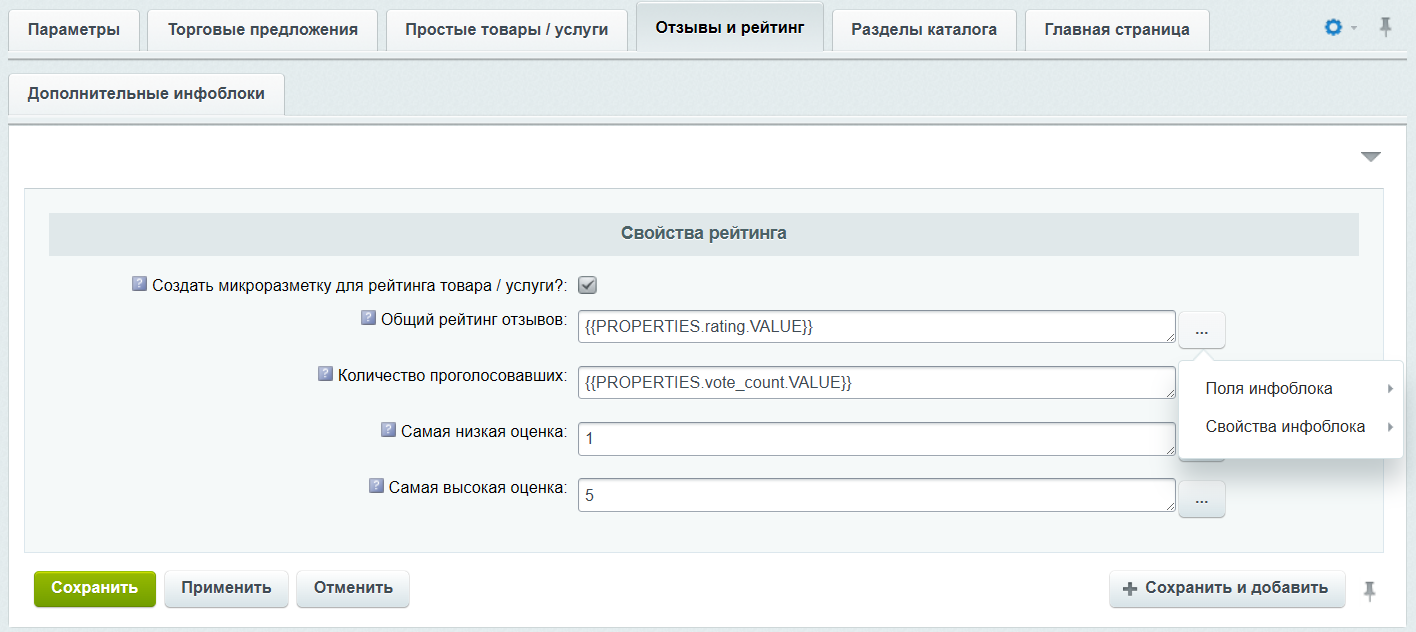
Task: Open the Простые товары / услуги tab
Action: point(507,30)
